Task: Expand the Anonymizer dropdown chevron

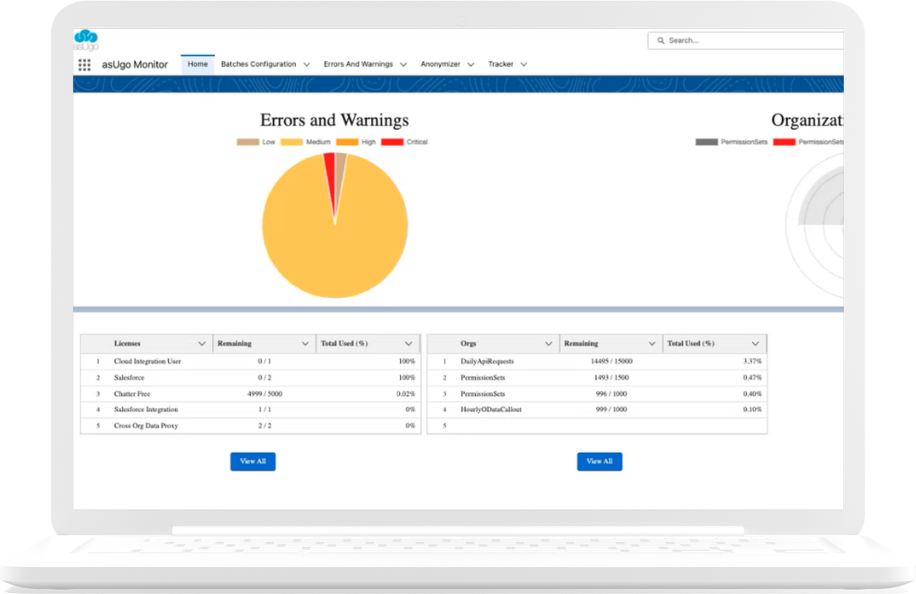Action: coord(471,65)
